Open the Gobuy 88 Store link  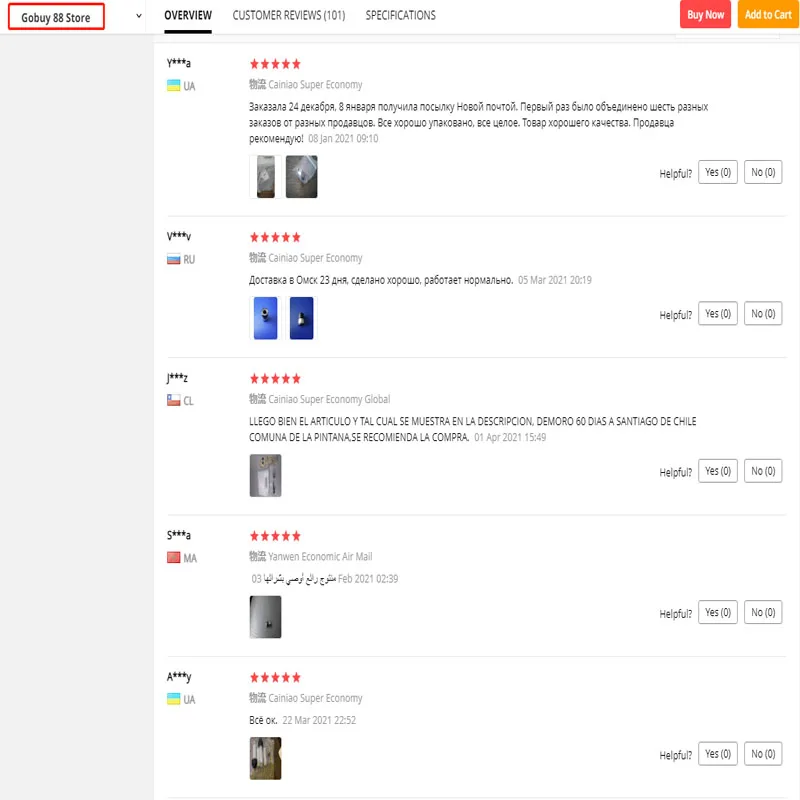56,17
